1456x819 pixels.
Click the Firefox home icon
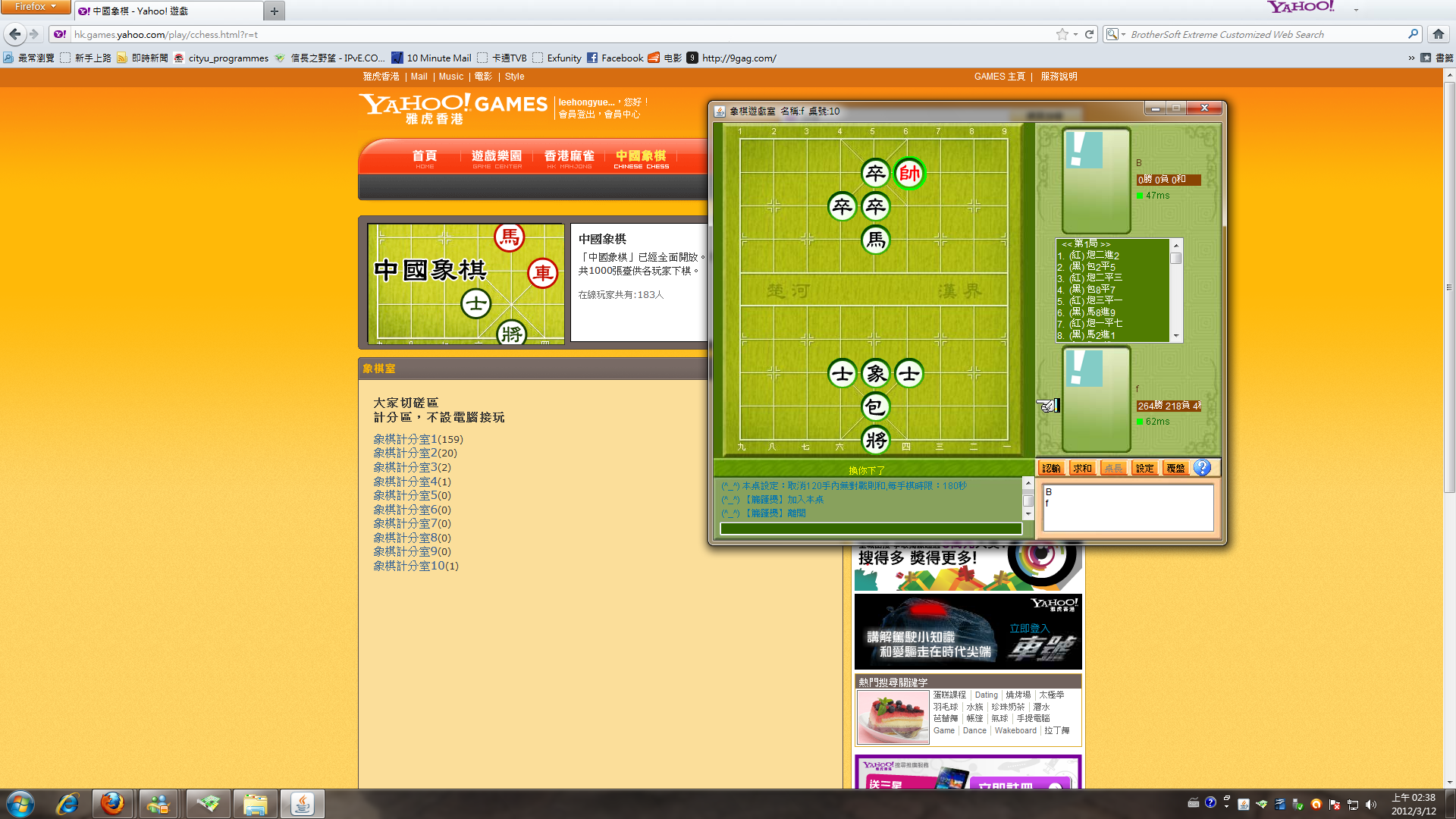coord(1438,34)
